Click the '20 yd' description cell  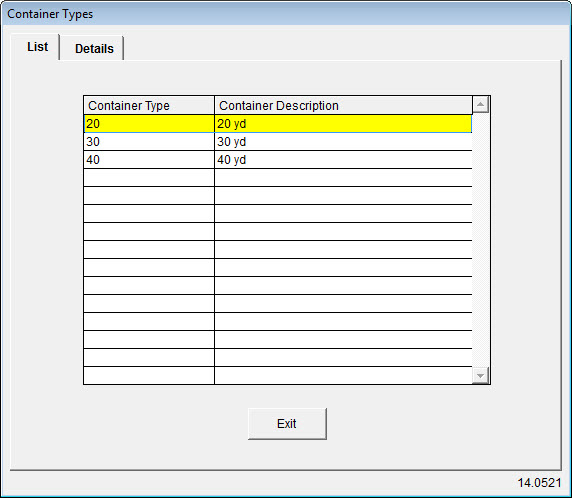[x=343, y=124]
